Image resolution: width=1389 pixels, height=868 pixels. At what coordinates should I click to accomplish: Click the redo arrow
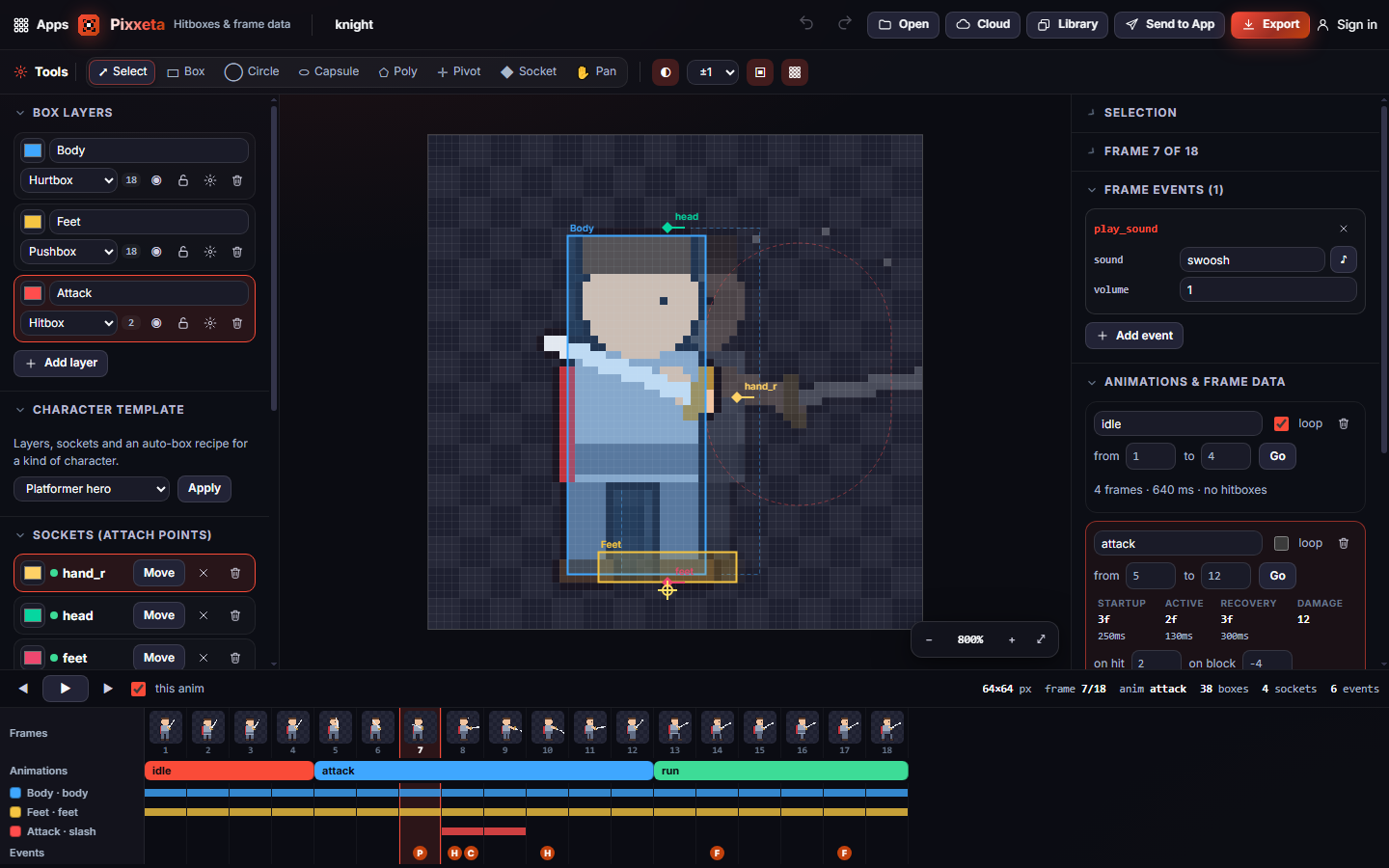pyautogui.click(x=845, y=24)
